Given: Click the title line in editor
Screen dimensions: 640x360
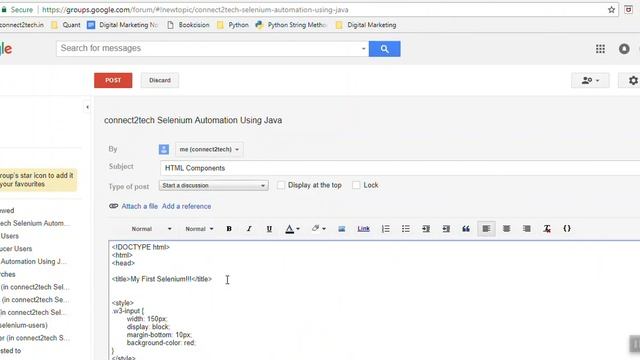Looking at the screenshot, I should point(162,279).
